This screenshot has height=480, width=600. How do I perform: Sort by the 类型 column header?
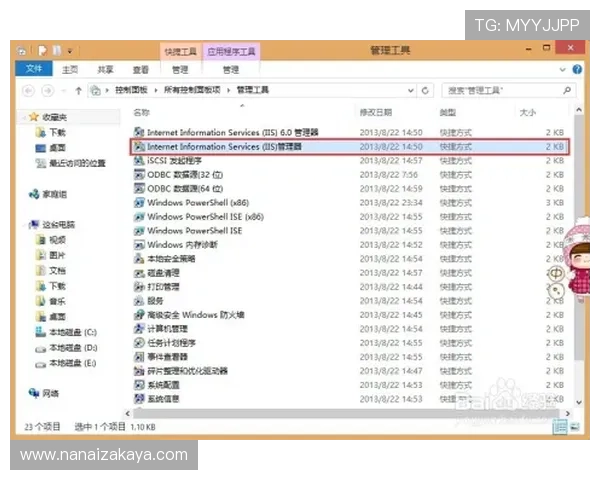(448, 112)
